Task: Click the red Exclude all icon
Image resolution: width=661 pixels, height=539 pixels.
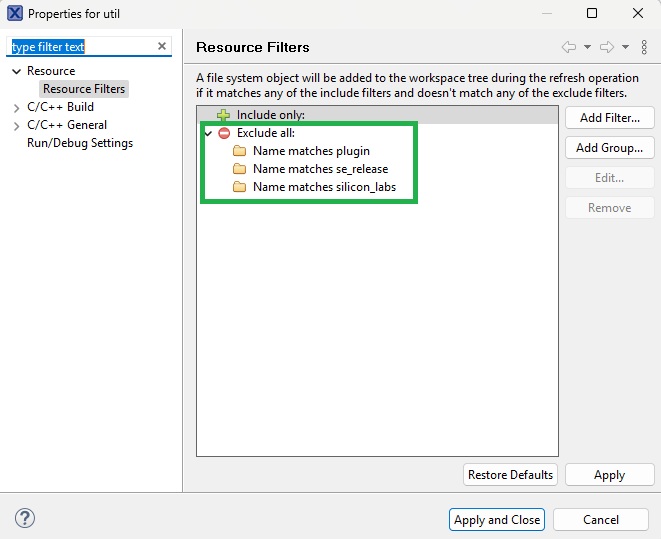Action: coord(224,133)
